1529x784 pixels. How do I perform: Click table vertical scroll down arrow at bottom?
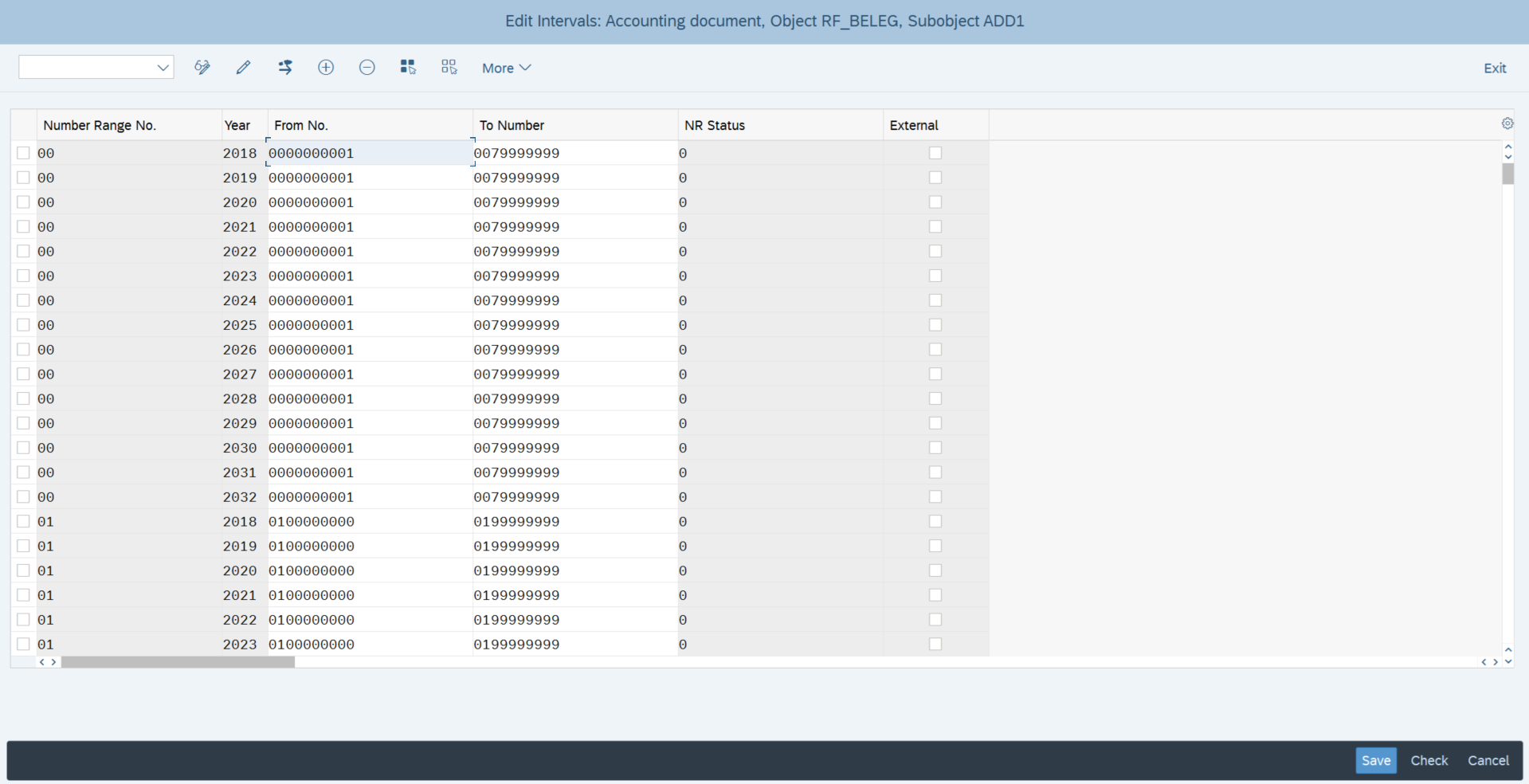(x=1508, y=661)
